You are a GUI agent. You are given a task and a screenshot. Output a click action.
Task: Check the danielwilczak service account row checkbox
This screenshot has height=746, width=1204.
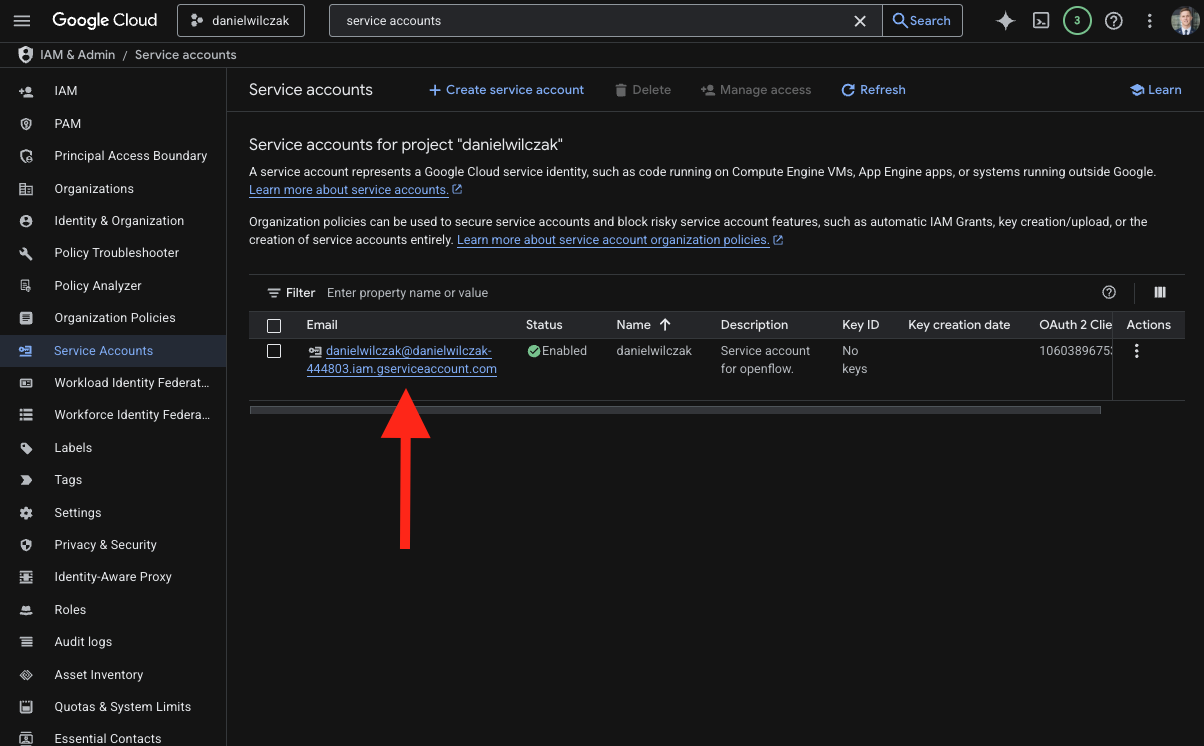pyautogui.click(x=274, y=351)
